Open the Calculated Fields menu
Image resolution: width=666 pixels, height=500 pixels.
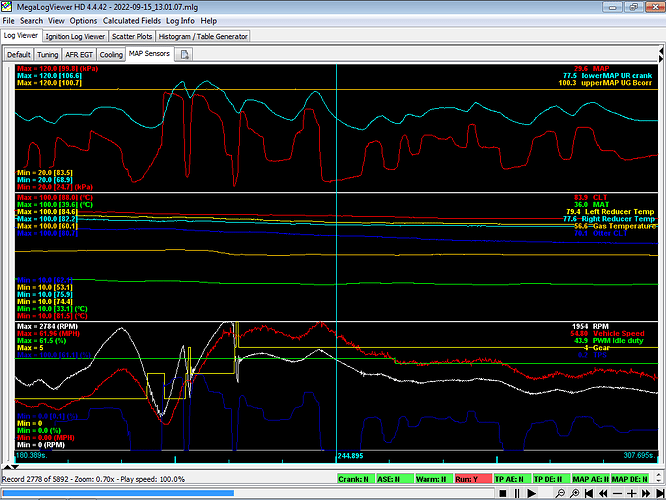(132, 21)
